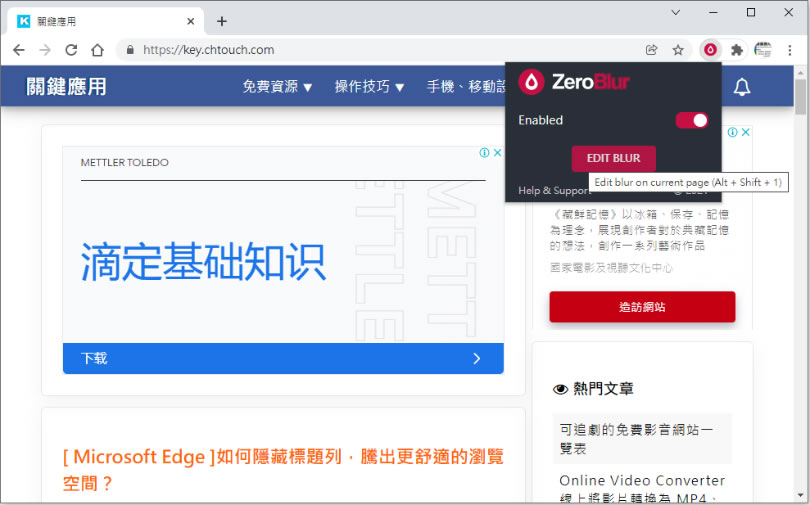Click the 熱門文章 heading
Image resolution: width=810 pixels, height=505 pixels.
603,389
